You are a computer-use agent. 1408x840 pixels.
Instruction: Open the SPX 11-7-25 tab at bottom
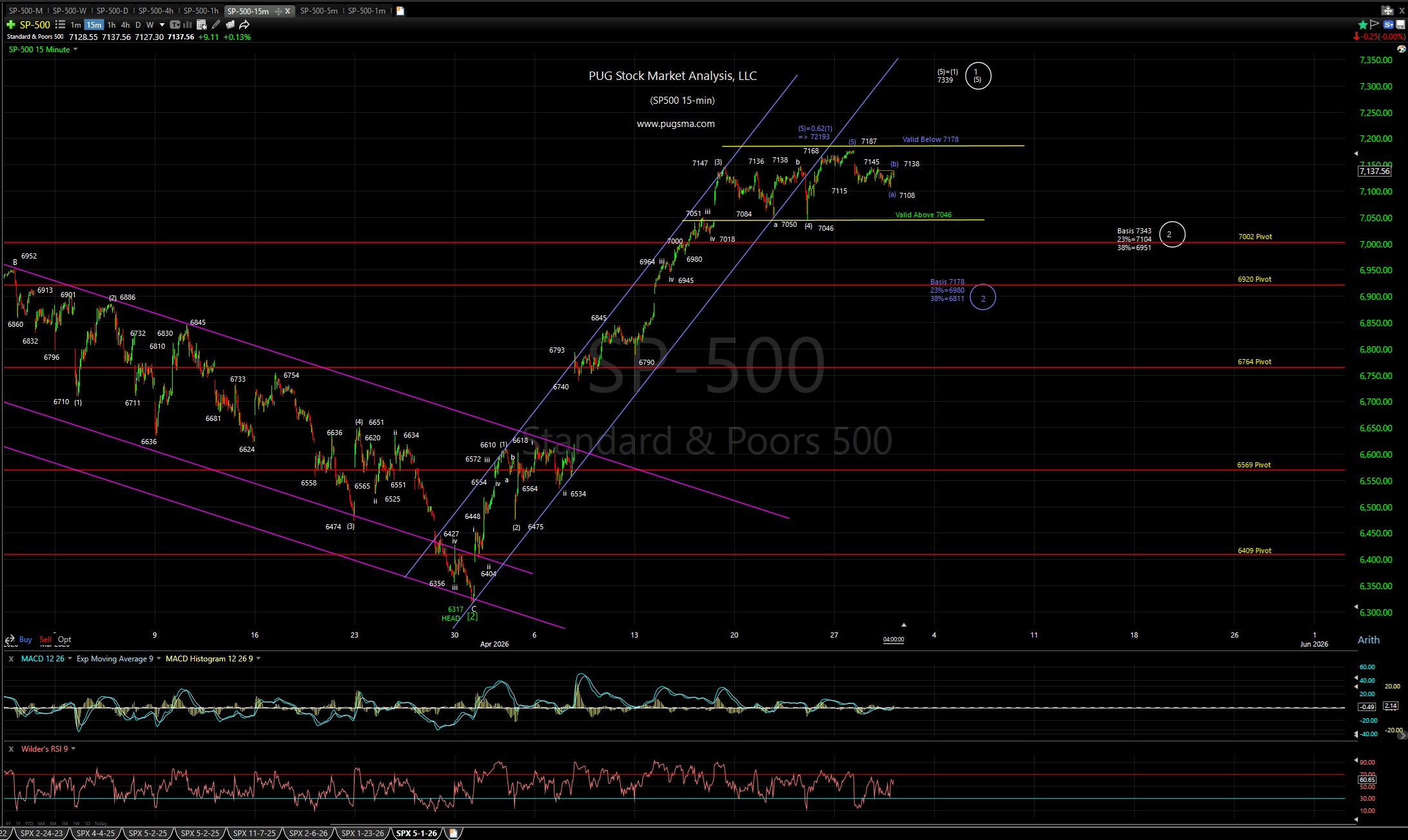pos(253,833)
